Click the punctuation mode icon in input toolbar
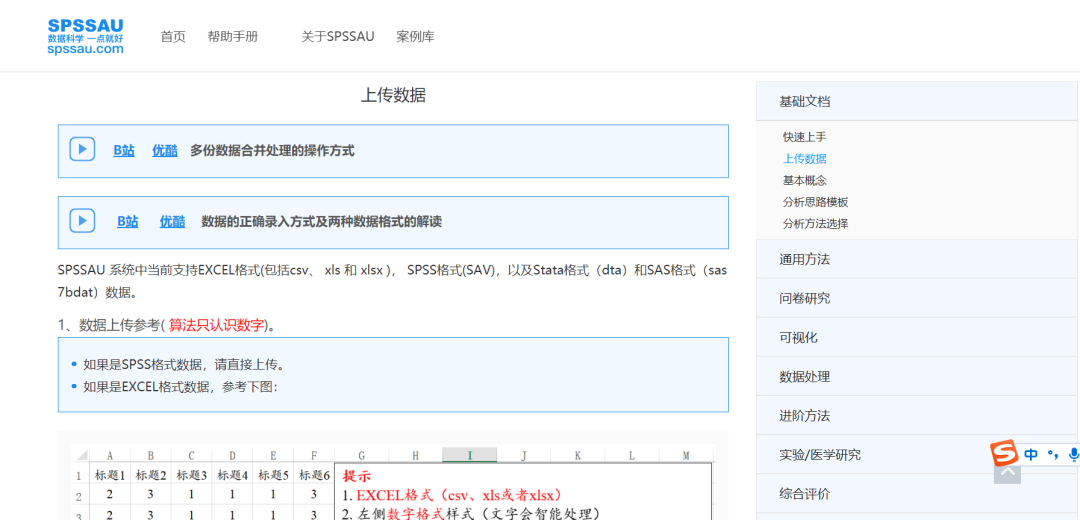Viewport: 1080px width, 520px height. coord(1052,454)
